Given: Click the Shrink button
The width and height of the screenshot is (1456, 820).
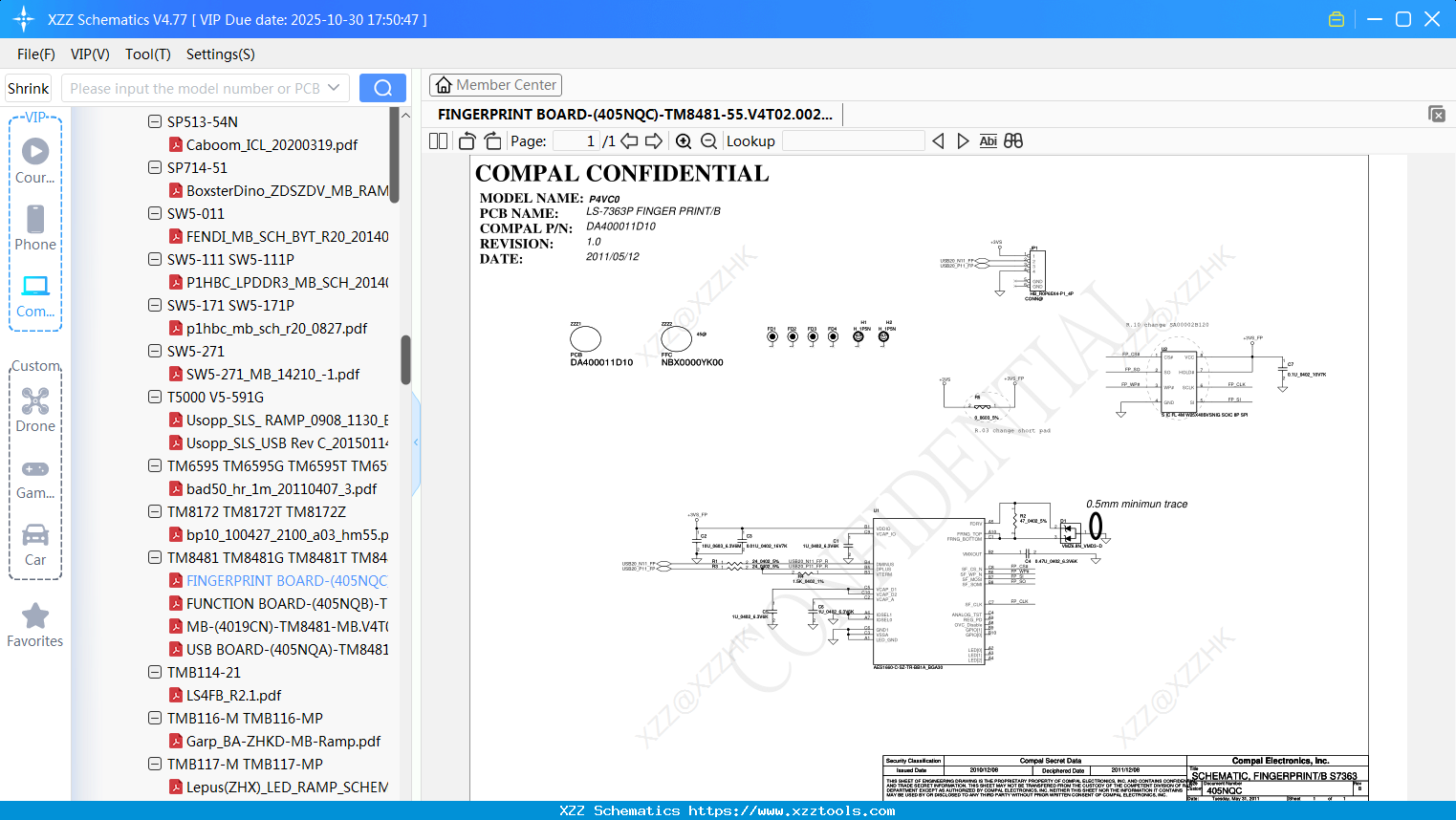Looking at the screenshot, I should 29,88.
